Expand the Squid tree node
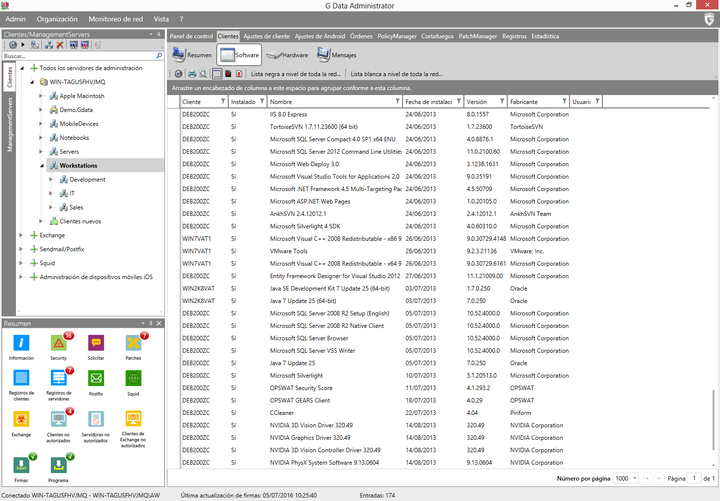The image size is (720, 501). pos(21,263)
